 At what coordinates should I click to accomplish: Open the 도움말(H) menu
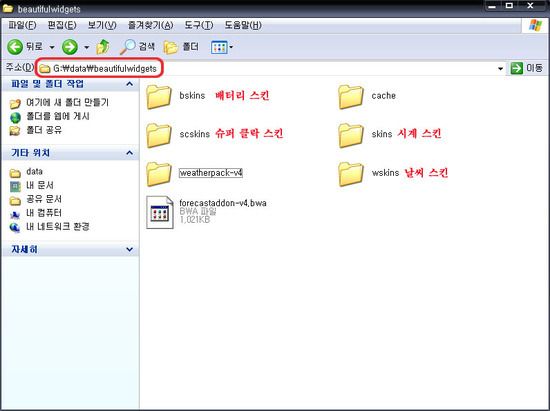[x=243, y=25]
